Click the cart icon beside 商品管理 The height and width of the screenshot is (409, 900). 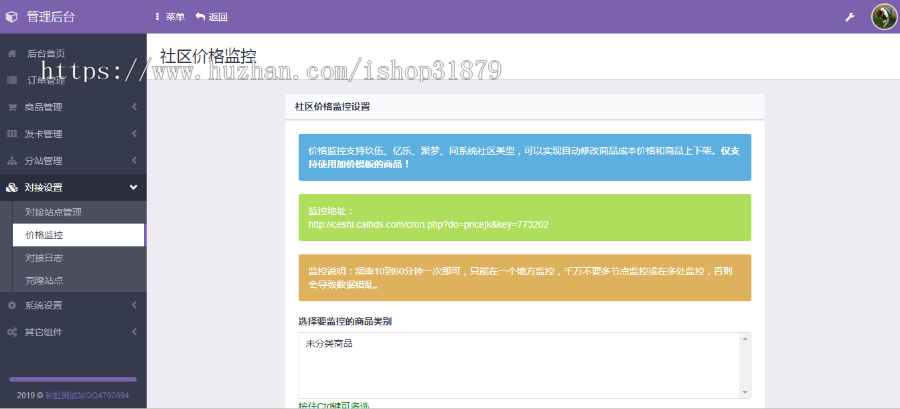[11, 107]
